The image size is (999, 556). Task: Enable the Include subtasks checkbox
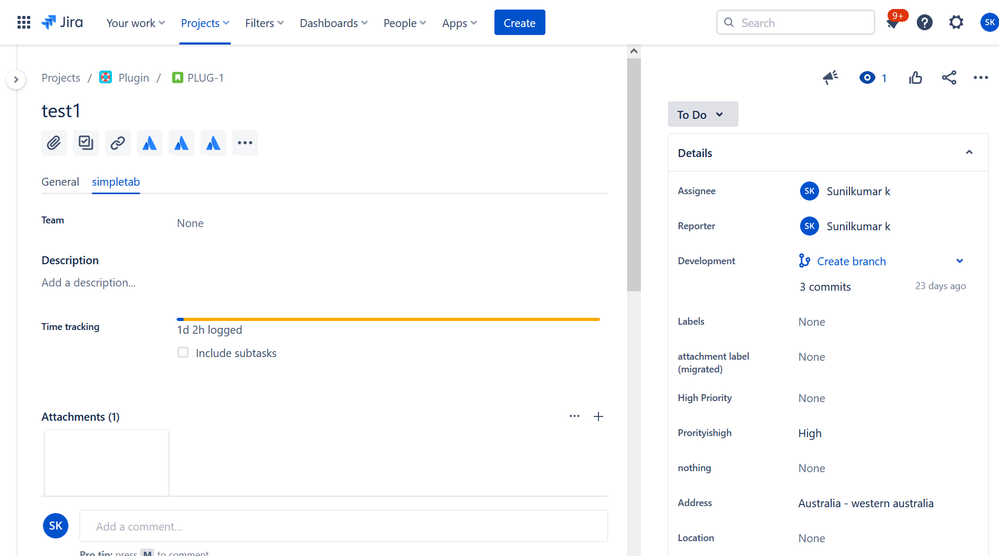click(183, 352)
